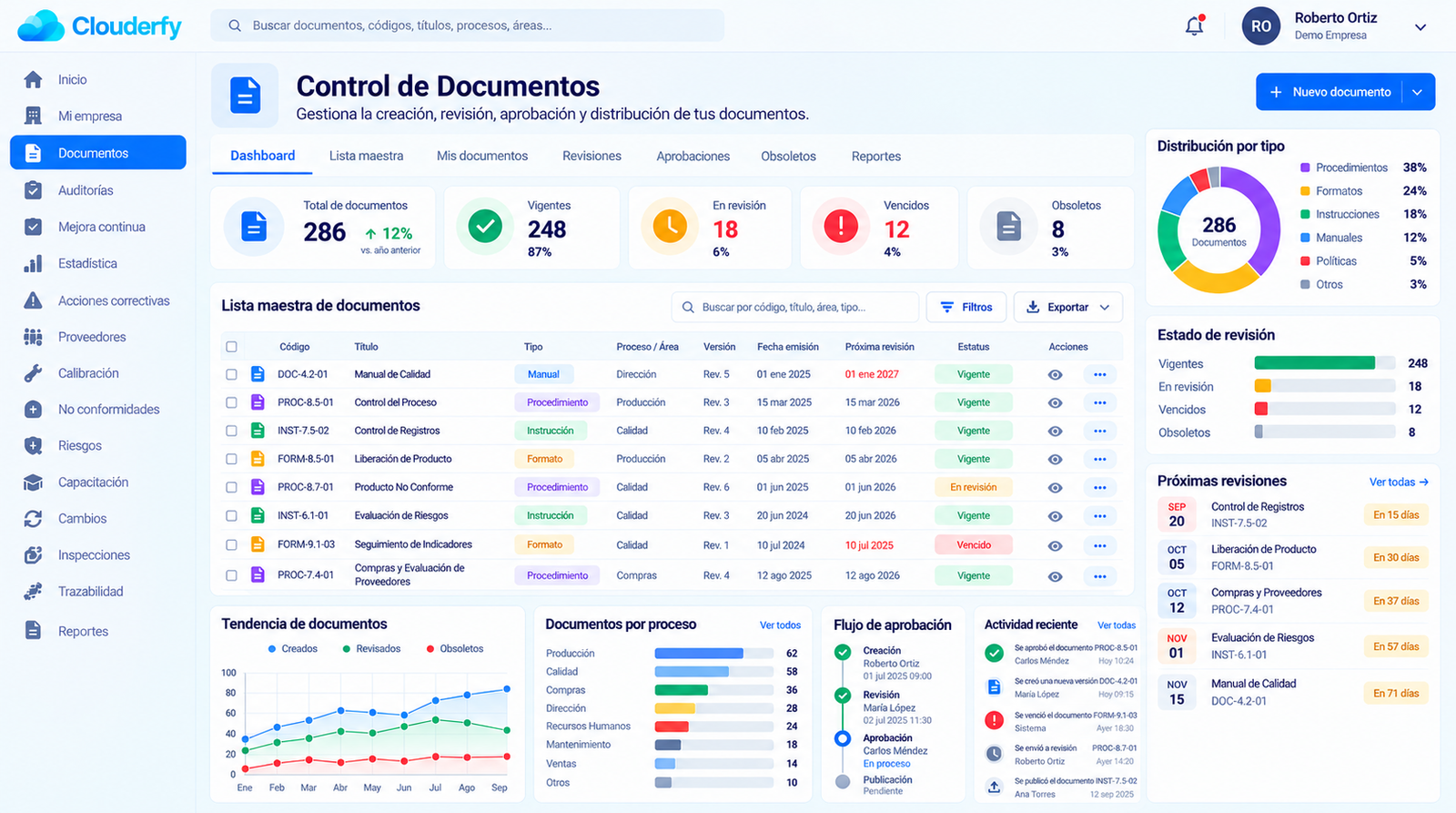
Task: Tick the select-all checkbox in table header
Action: click(x=231, y=347)
